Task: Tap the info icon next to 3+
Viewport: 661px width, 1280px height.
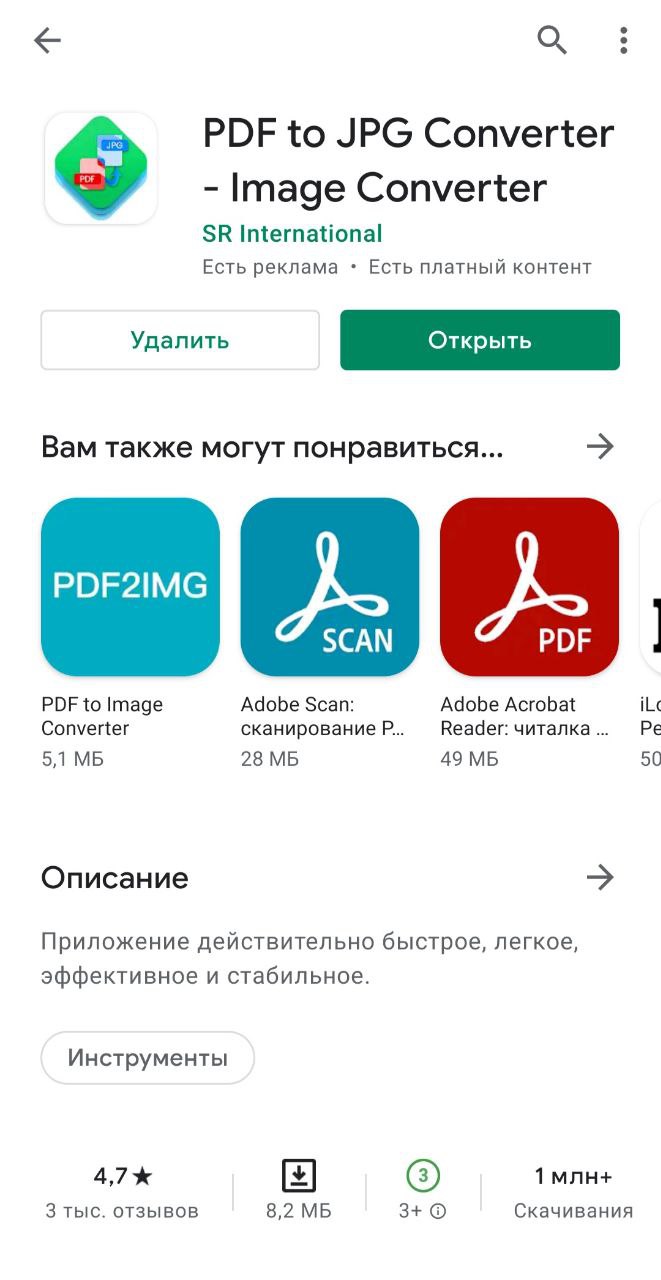Action: coord(438,1211)
